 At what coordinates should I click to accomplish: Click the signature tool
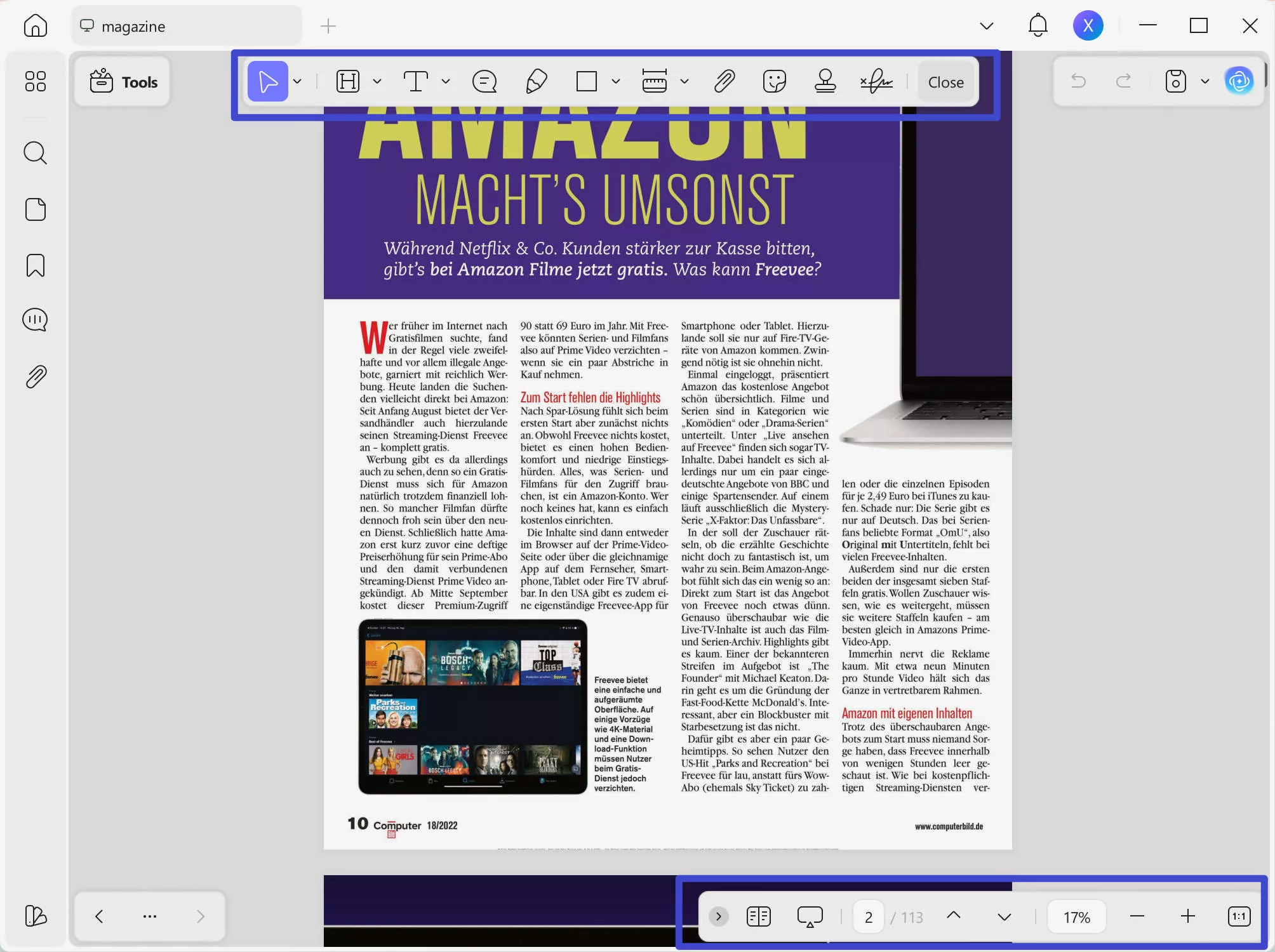pos(876,82)
